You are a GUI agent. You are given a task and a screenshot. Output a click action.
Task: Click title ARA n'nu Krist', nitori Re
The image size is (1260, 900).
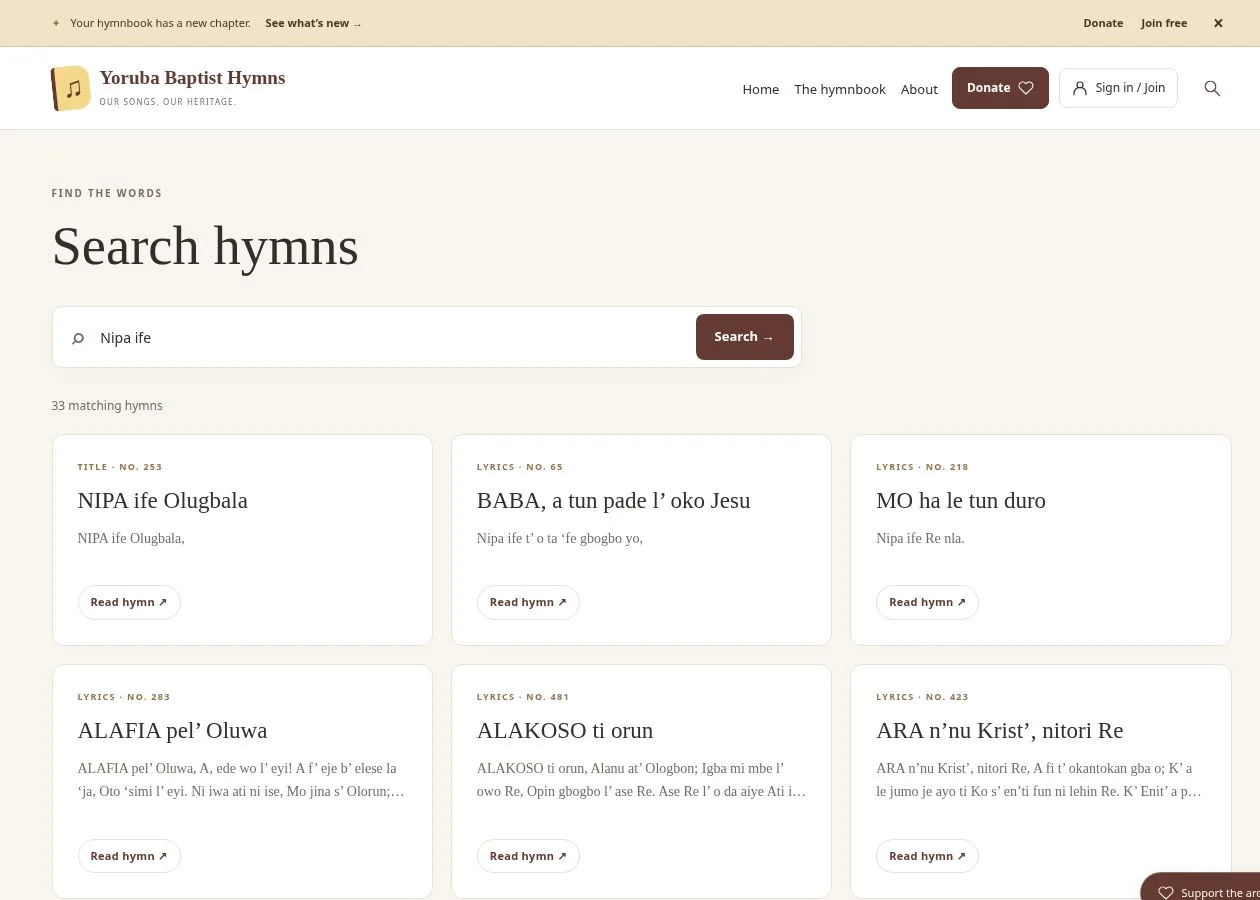pyautogui.click(x=1000, y=731)
